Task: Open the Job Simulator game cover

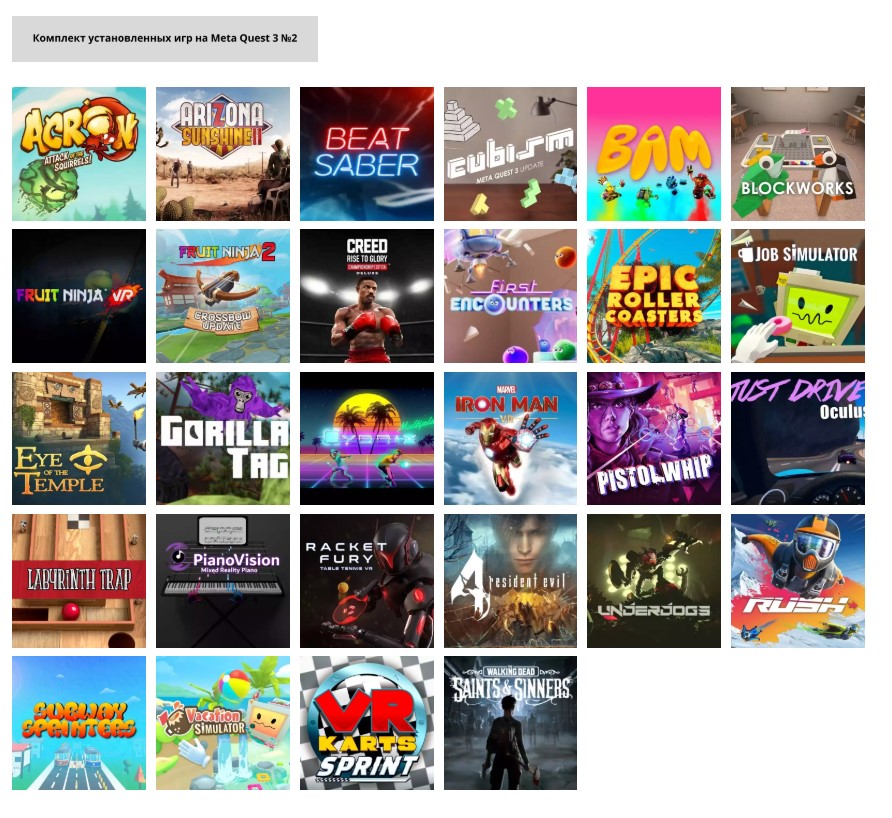Action: tap(798, 296)
